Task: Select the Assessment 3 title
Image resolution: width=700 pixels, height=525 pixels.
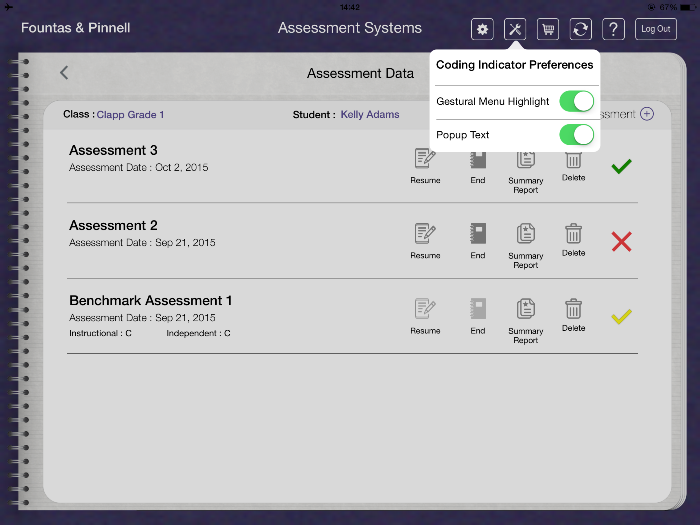Action: click(113, 150)
